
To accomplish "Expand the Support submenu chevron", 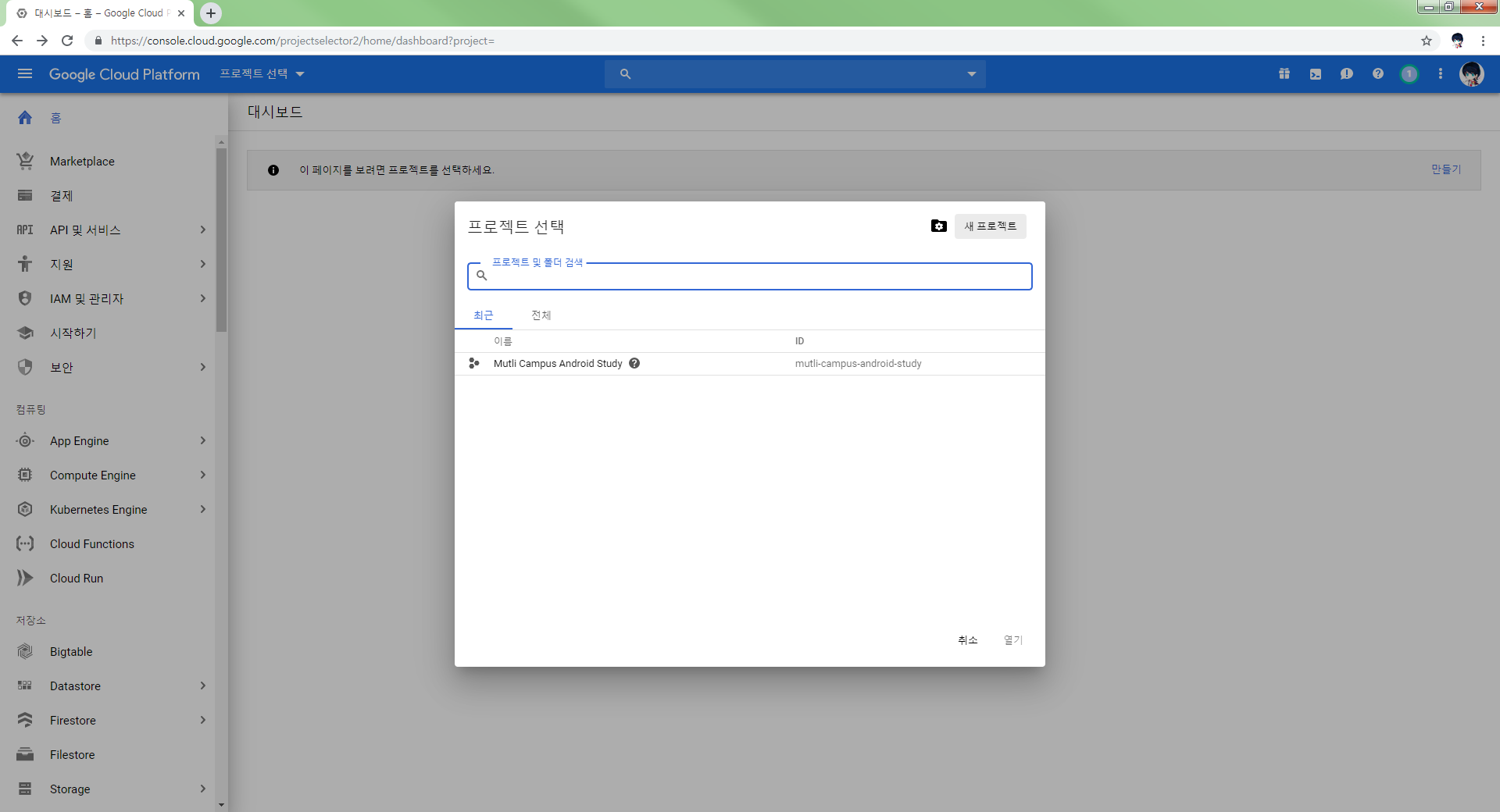I will click(x=203, y=264).
